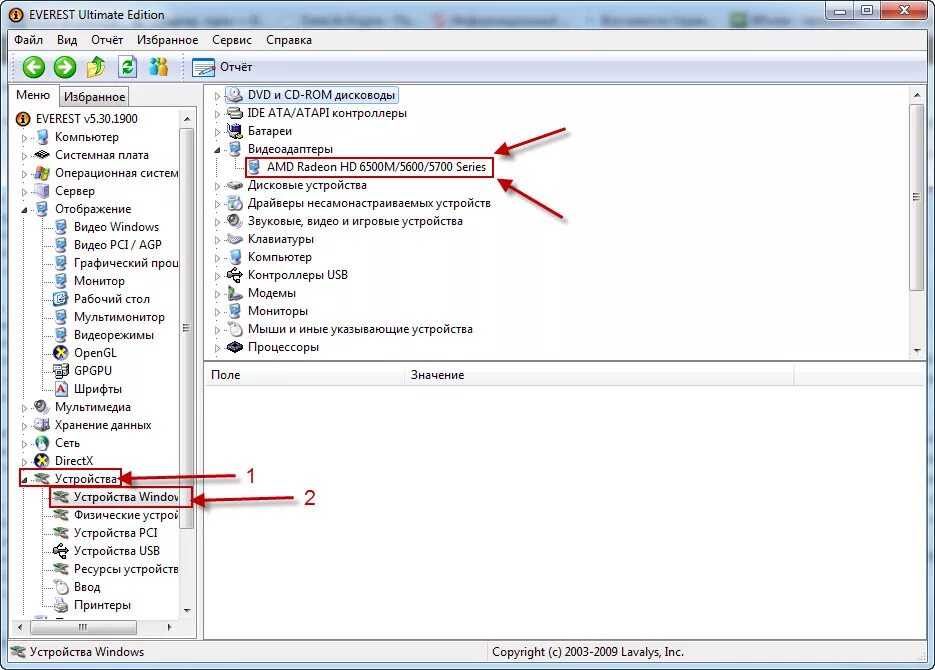The width and height of the screenshot is (935, 670).
Task: Collapse the Устройства node in left tree
Action: (24, 480)
